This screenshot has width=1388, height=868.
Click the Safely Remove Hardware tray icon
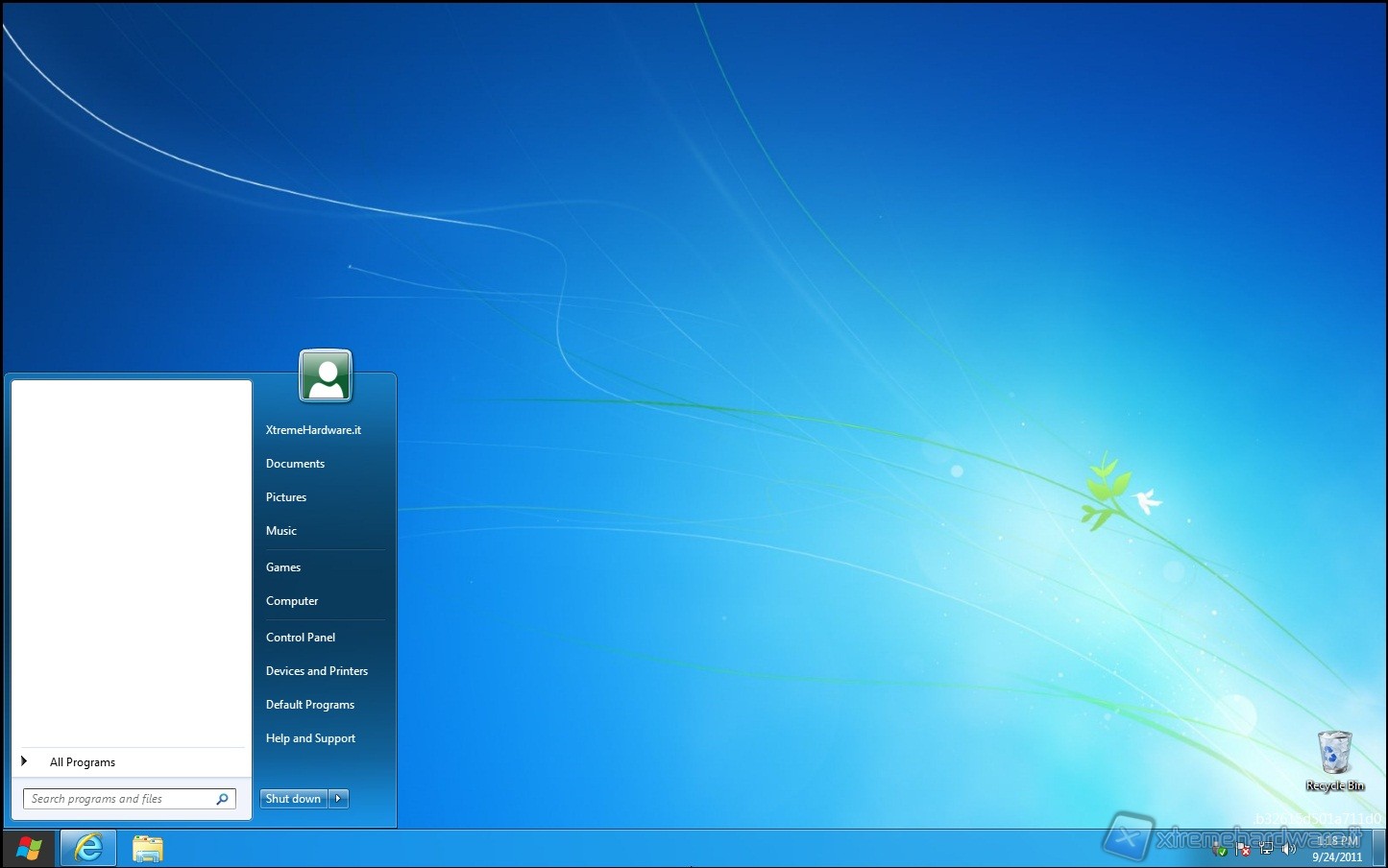(x=1220, y=850)
